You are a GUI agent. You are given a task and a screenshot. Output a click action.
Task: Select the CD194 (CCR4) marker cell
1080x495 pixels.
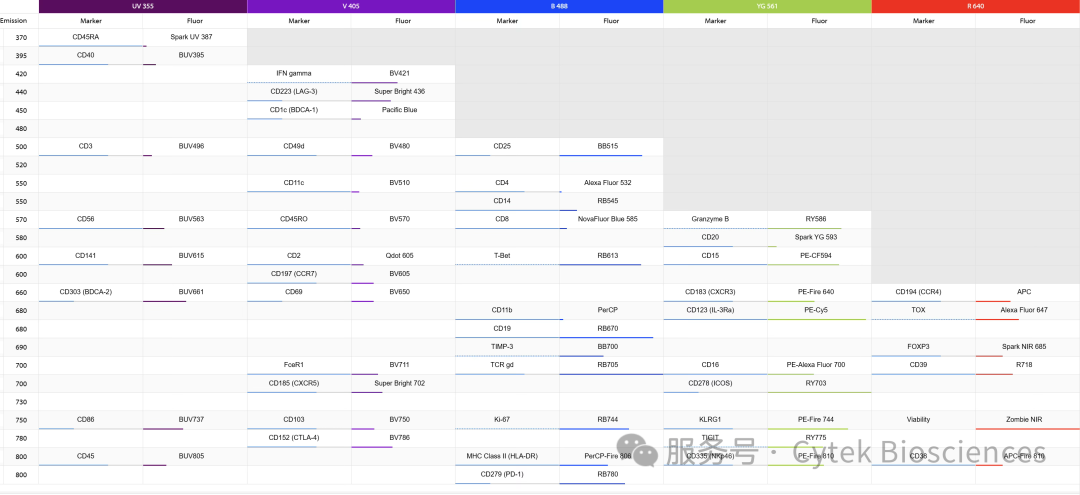tap(924, 293)
